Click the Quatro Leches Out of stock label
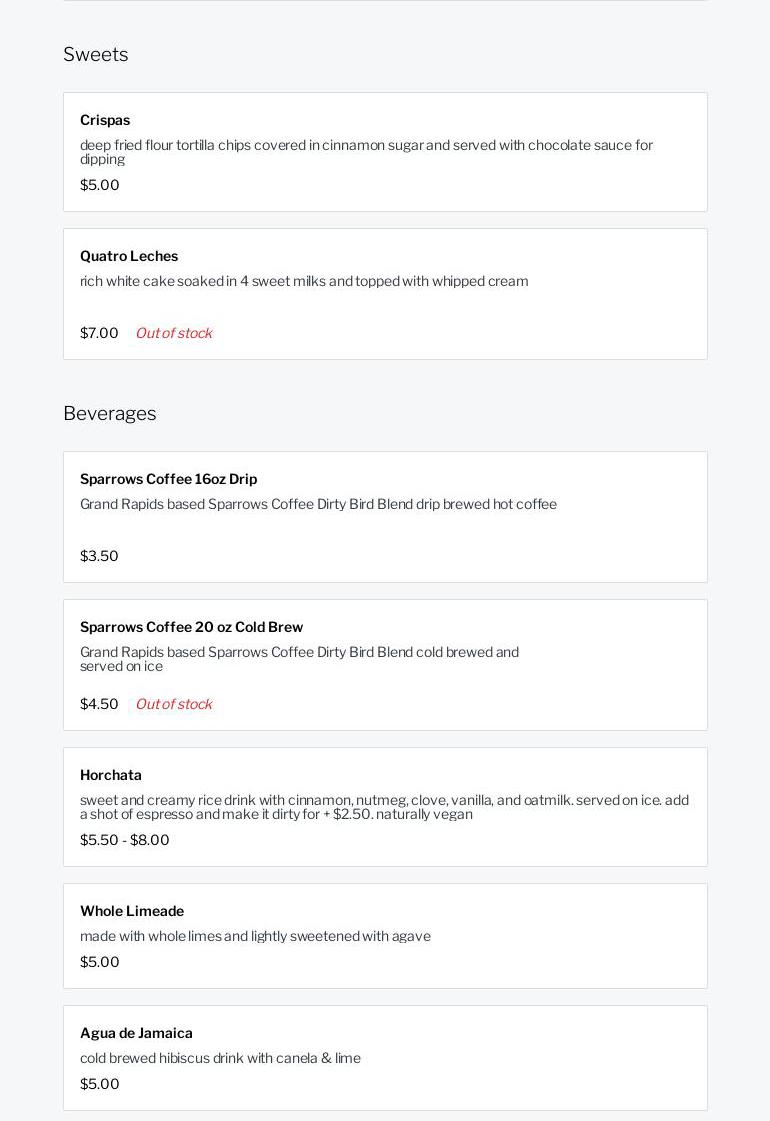The image size is (770, 1121). pos(174,333)
